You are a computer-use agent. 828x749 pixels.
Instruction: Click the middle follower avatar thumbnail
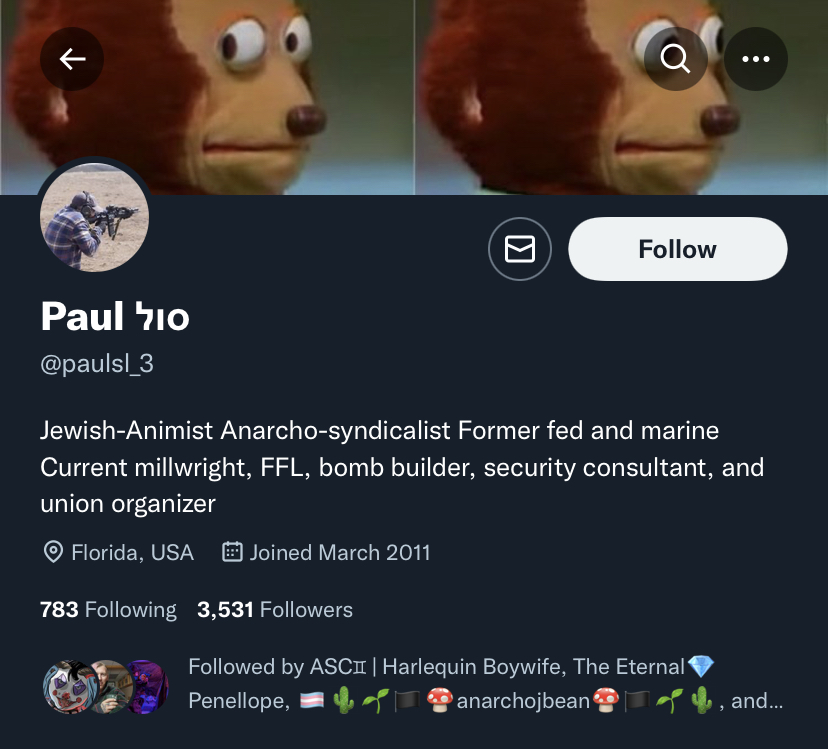coord(110,686)
